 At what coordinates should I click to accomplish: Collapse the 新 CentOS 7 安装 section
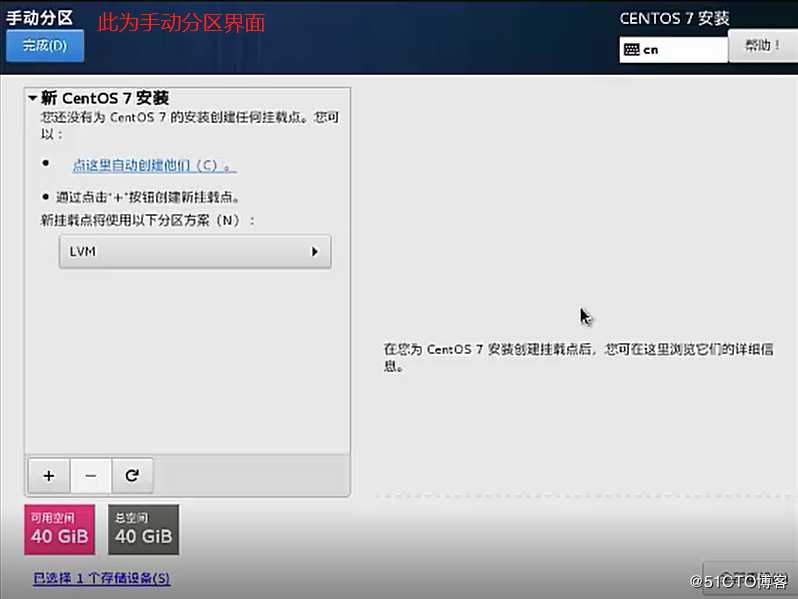point(33,98)
